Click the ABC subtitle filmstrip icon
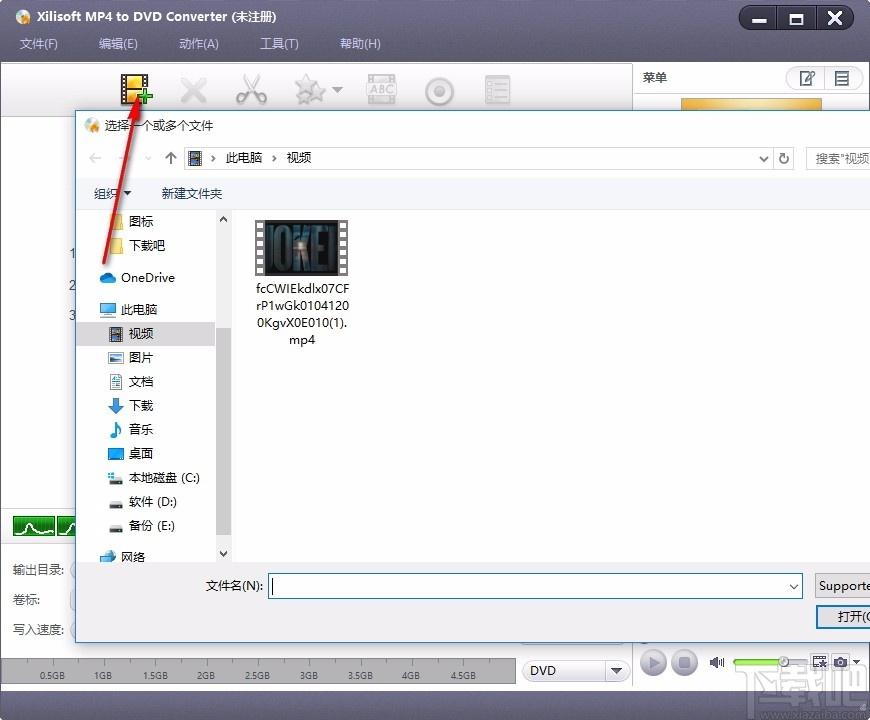870x720 pixels. point(382,89)
